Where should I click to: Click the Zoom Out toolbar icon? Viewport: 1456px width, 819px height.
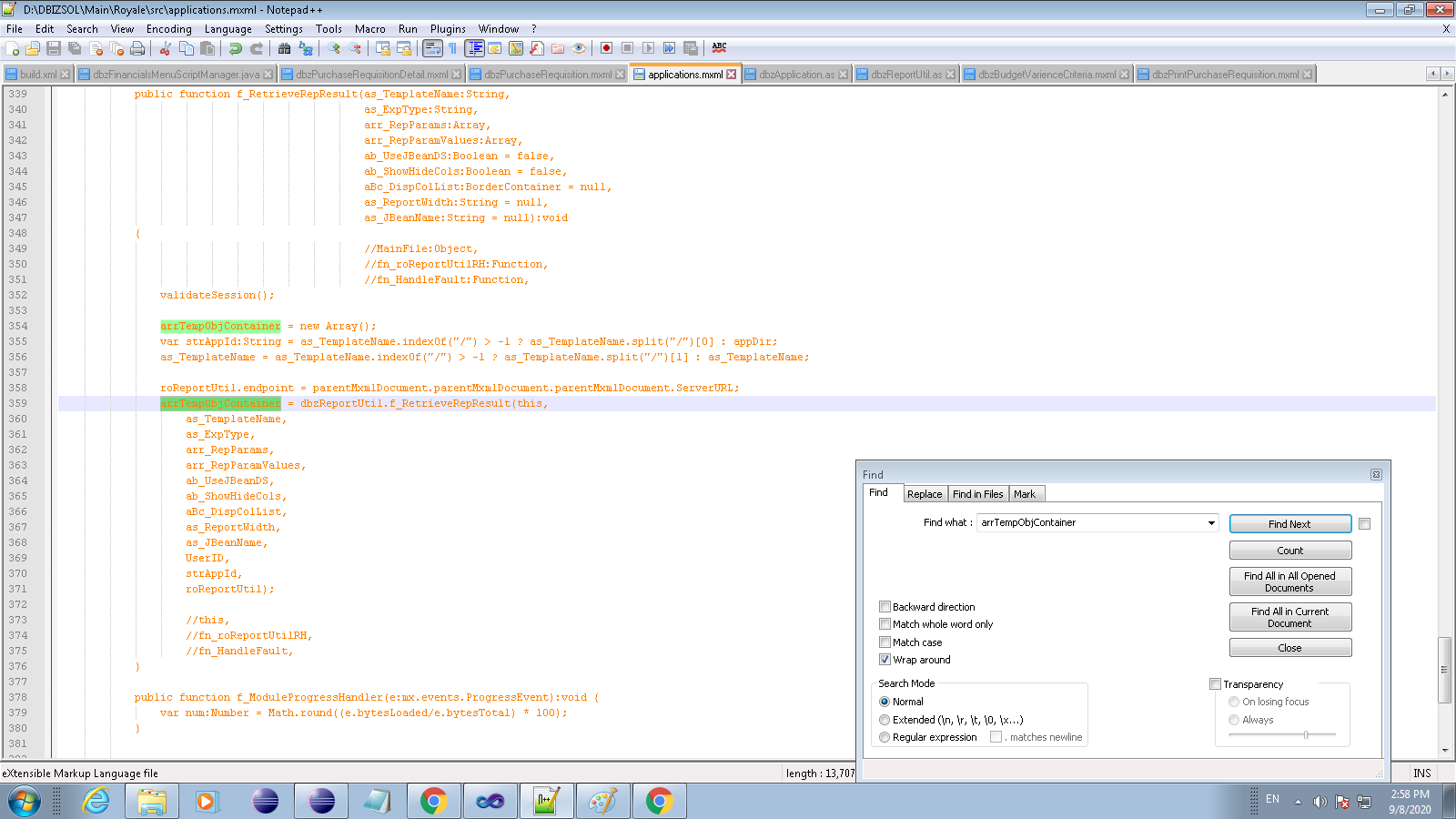click(355, 48)
